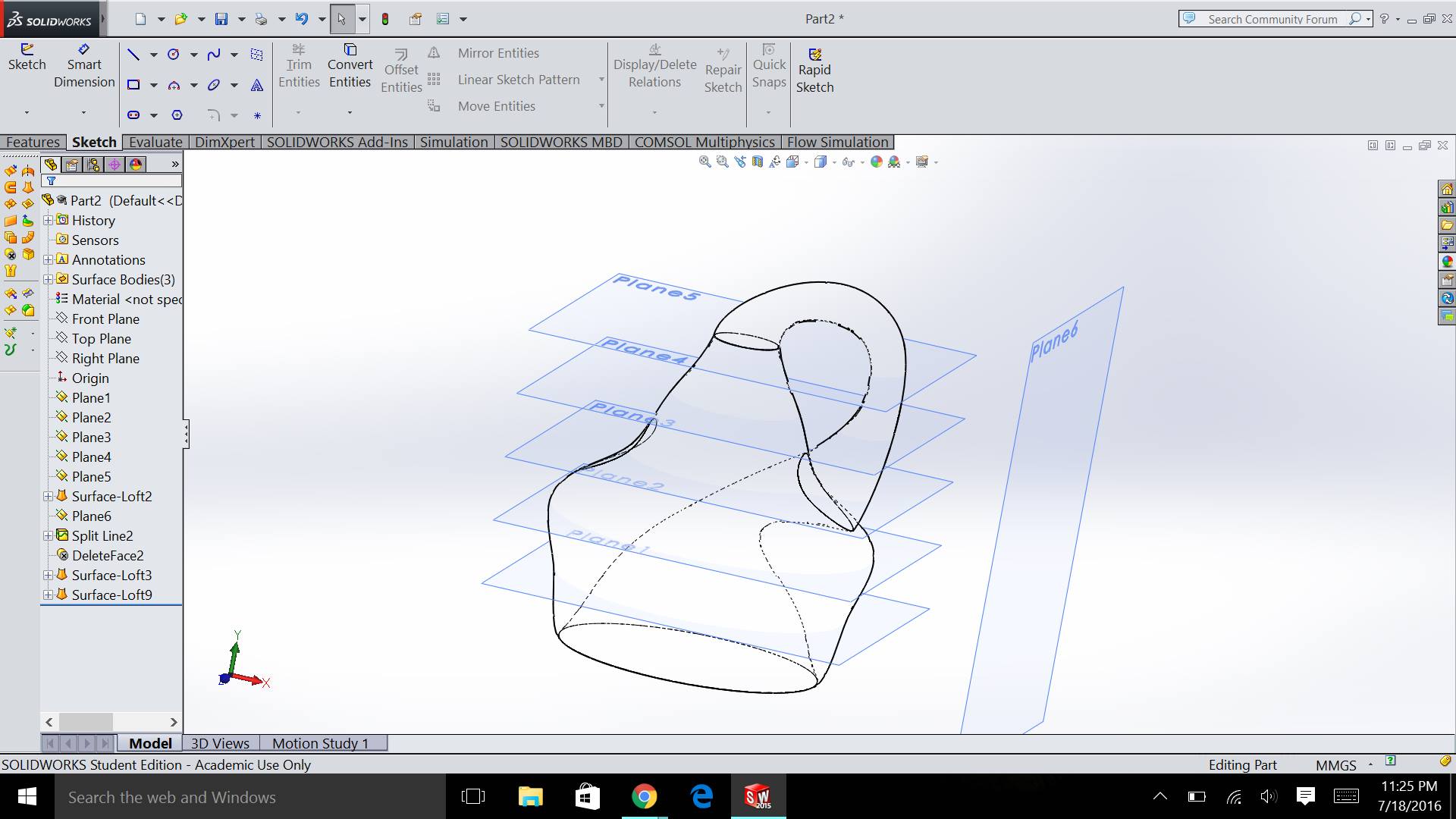Open Microsoft Edge from the taskbar
1456x819 pixels.
point(700,797)
